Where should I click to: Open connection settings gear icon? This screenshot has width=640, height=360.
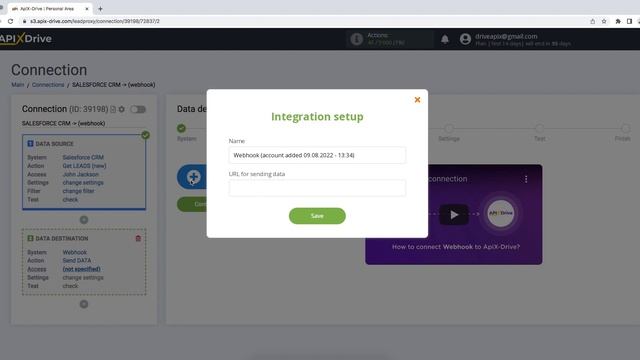[122, 109]
